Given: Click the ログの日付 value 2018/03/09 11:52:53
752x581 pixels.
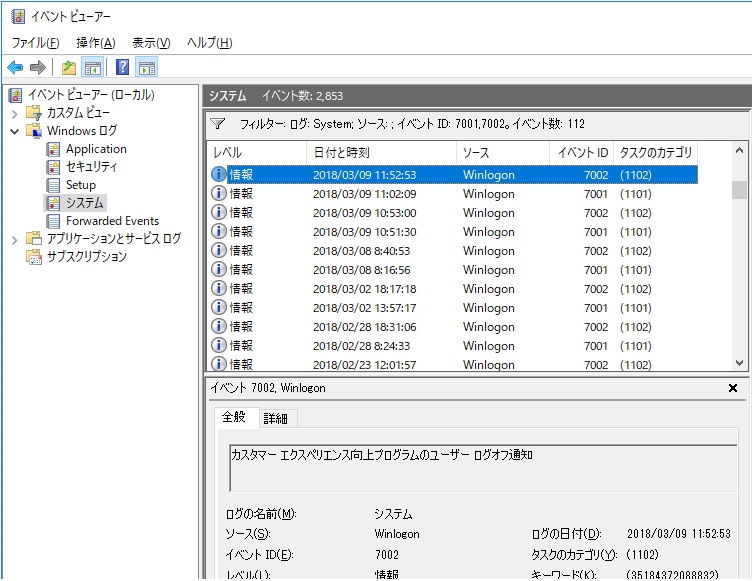Looking at the screenshot, I should (679, 534).
